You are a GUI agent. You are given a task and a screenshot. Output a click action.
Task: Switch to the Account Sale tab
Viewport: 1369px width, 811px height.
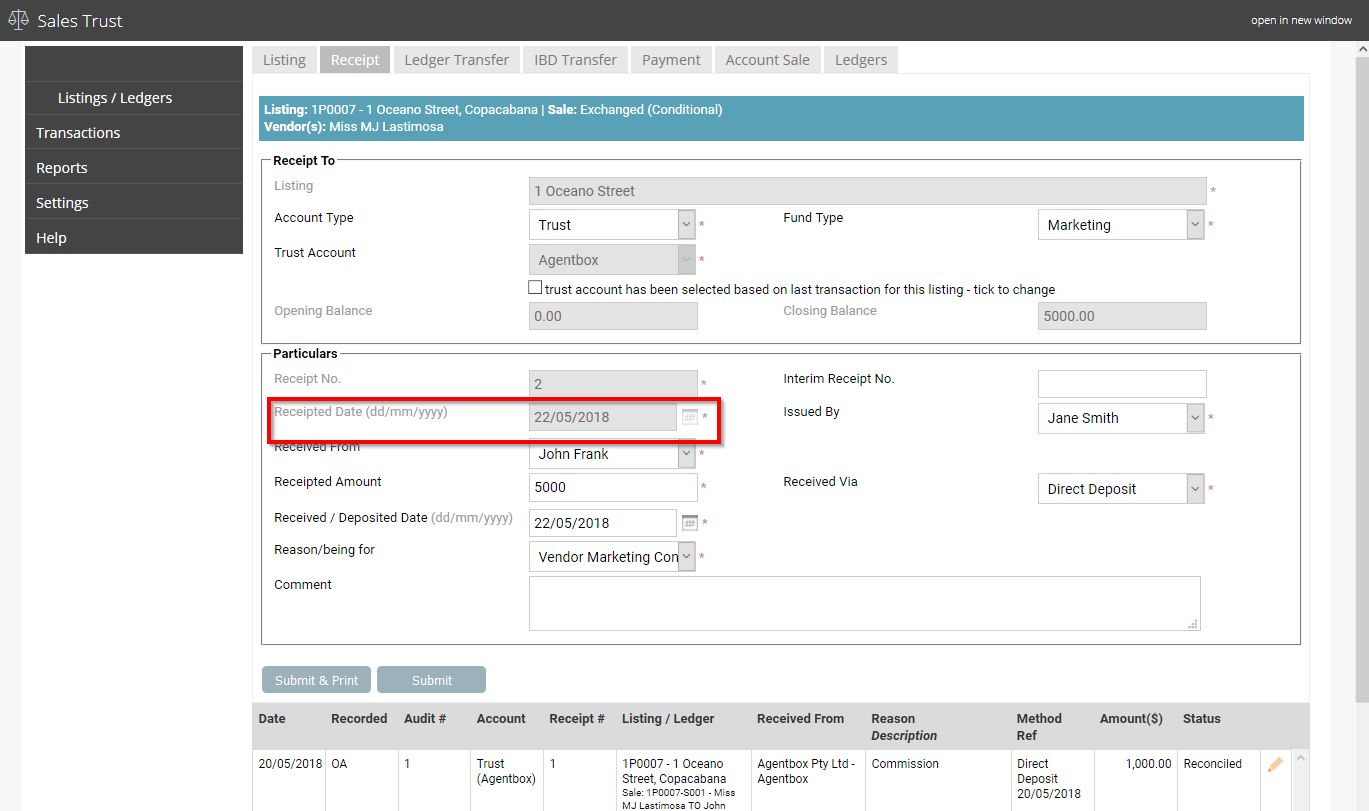tap(767, 60)
